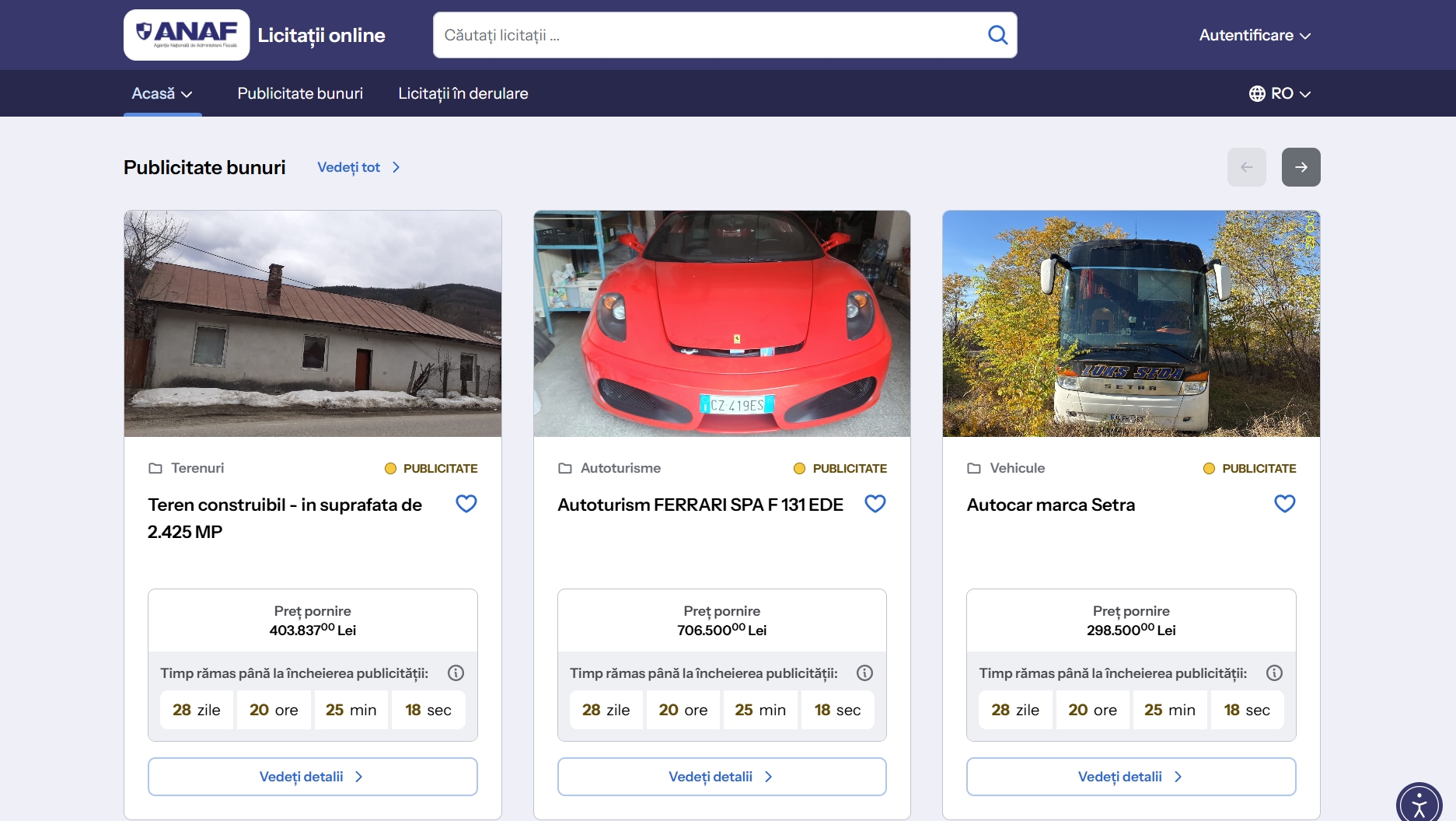Click the ANAF logo
This screenshot has height=821, width=1456.
[x=187, y=35]
